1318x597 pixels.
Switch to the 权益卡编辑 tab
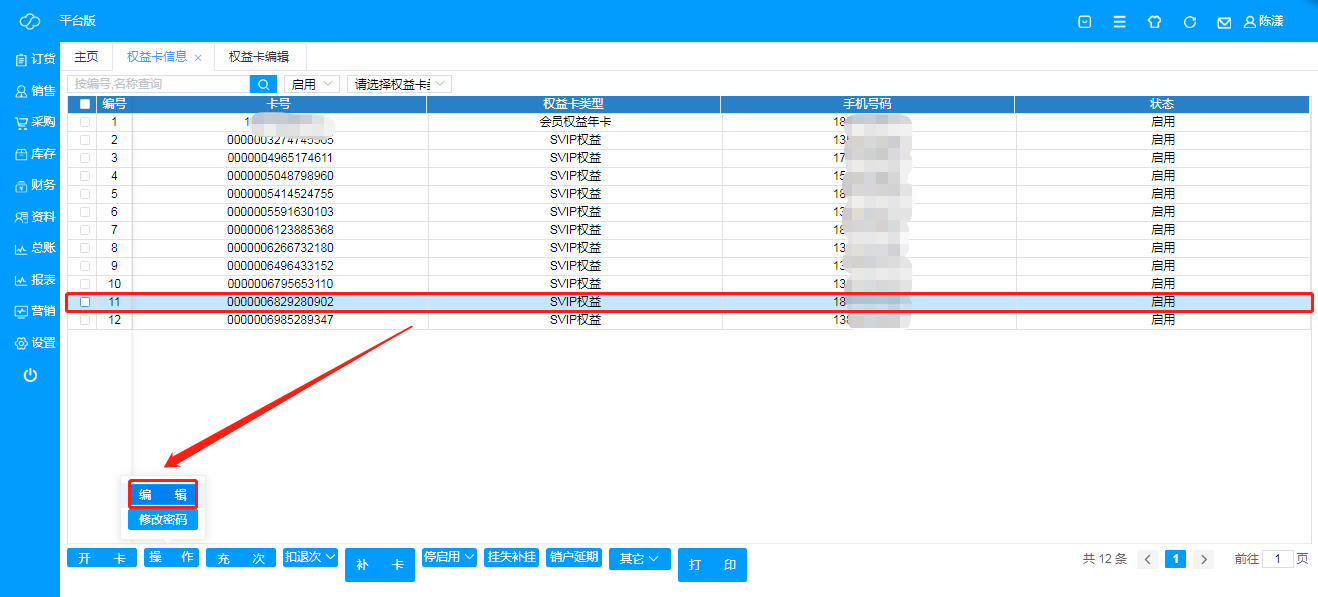(x=259, y=57)
